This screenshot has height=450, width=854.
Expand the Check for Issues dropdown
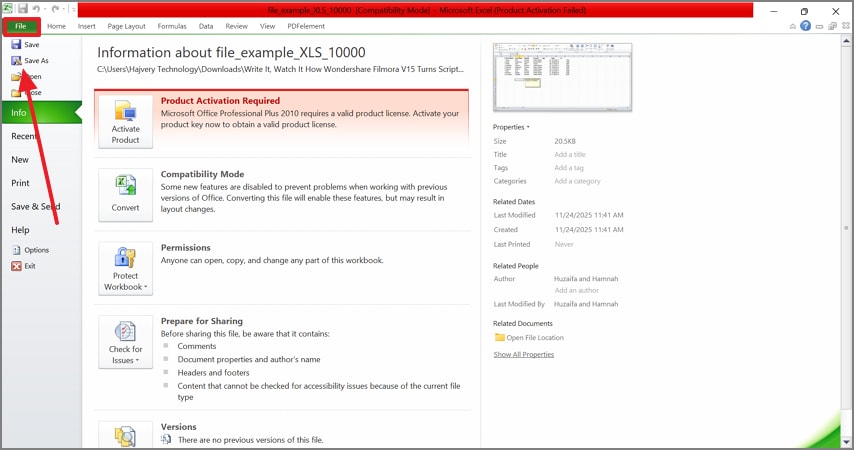click(x=125, y=342)
